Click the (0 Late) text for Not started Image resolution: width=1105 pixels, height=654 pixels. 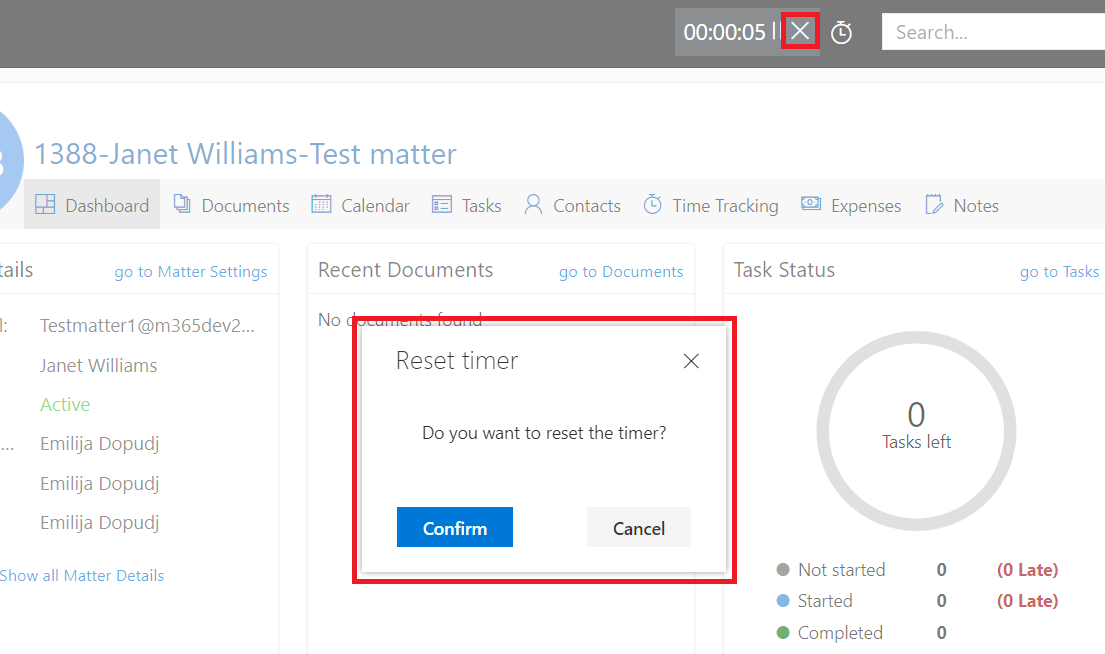pyautogui.click(x=1027, y=569)
